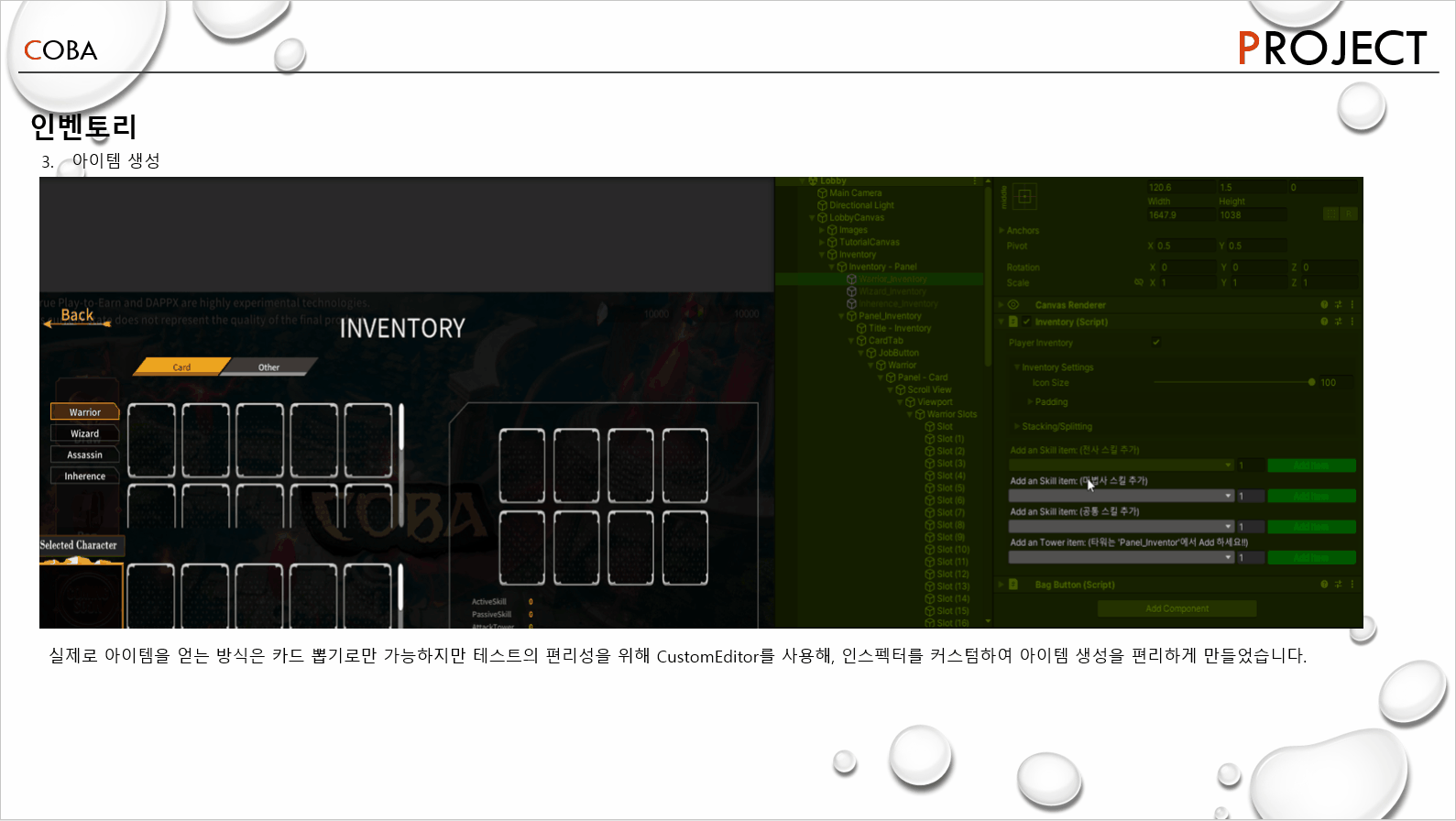Open the 마법사 스킬 추가 item dropdown
This screenshot has width=1456, height=821.
coord(1122,496)
